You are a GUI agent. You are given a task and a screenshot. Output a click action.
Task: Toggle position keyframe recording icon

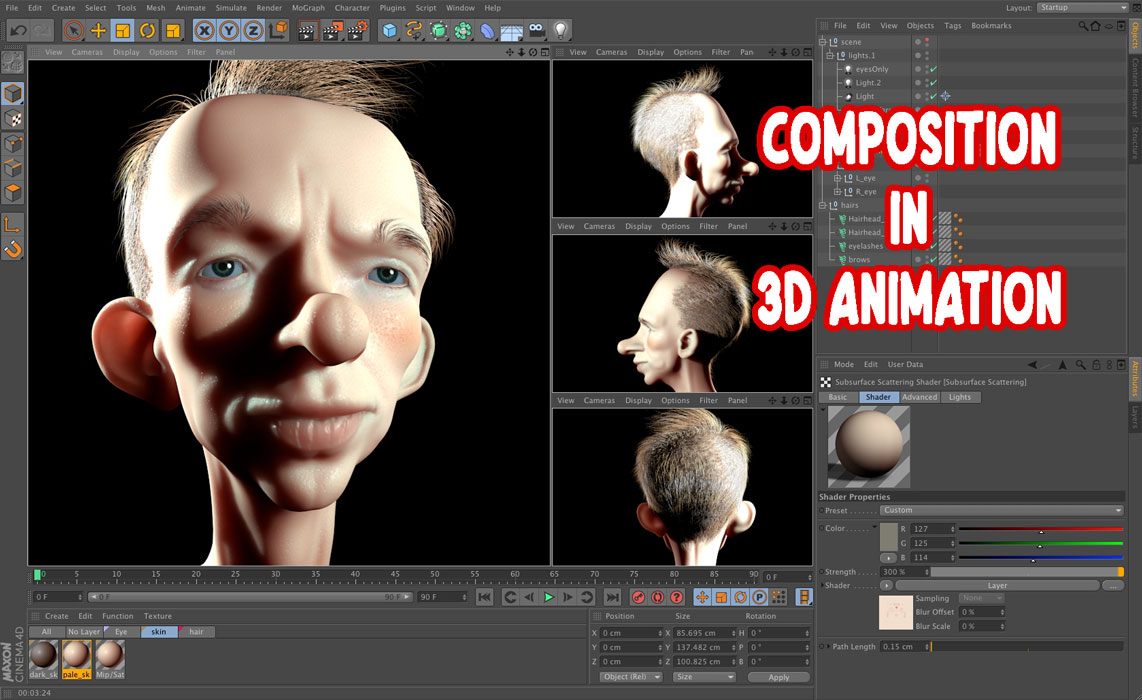click(x=702, y=597)
